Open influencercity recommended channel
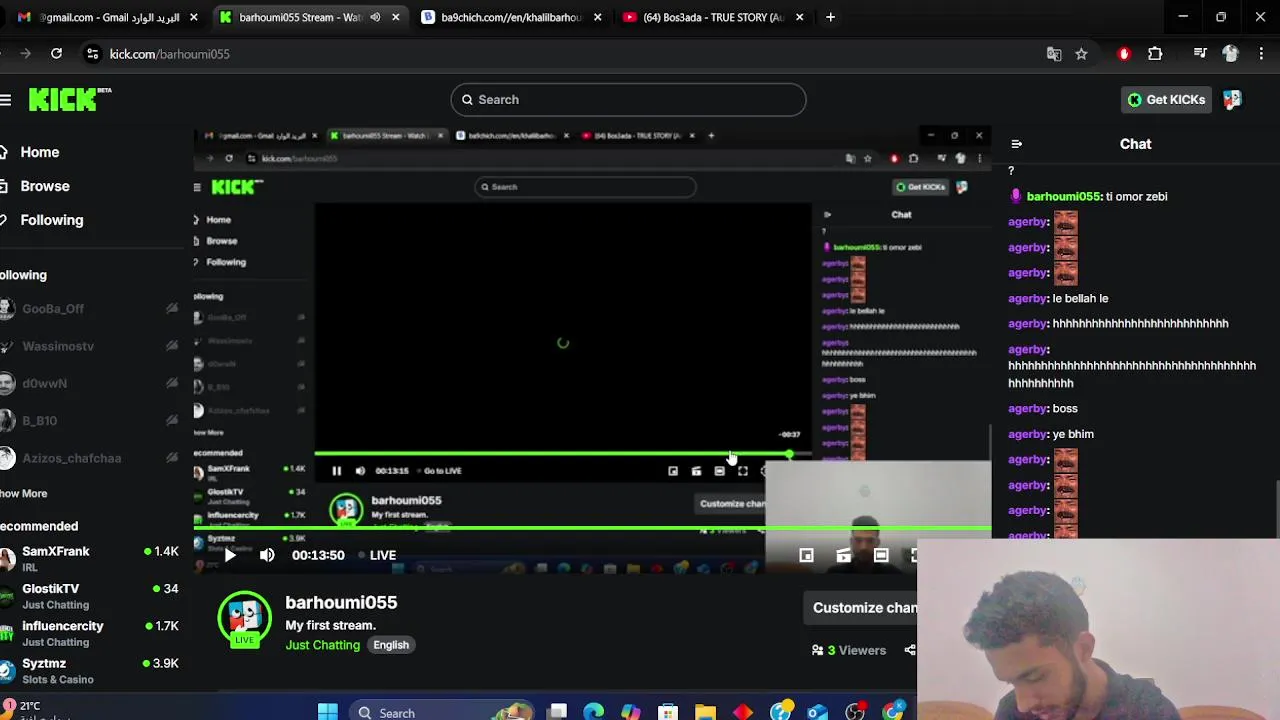 click(90, 633)
